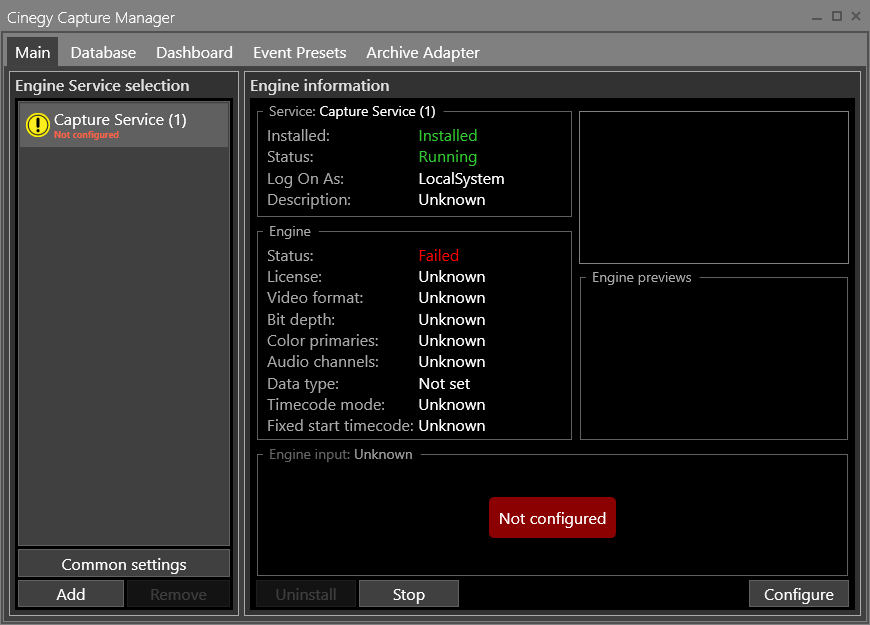
Task: Click the Description label
Action: click(308, 200)
